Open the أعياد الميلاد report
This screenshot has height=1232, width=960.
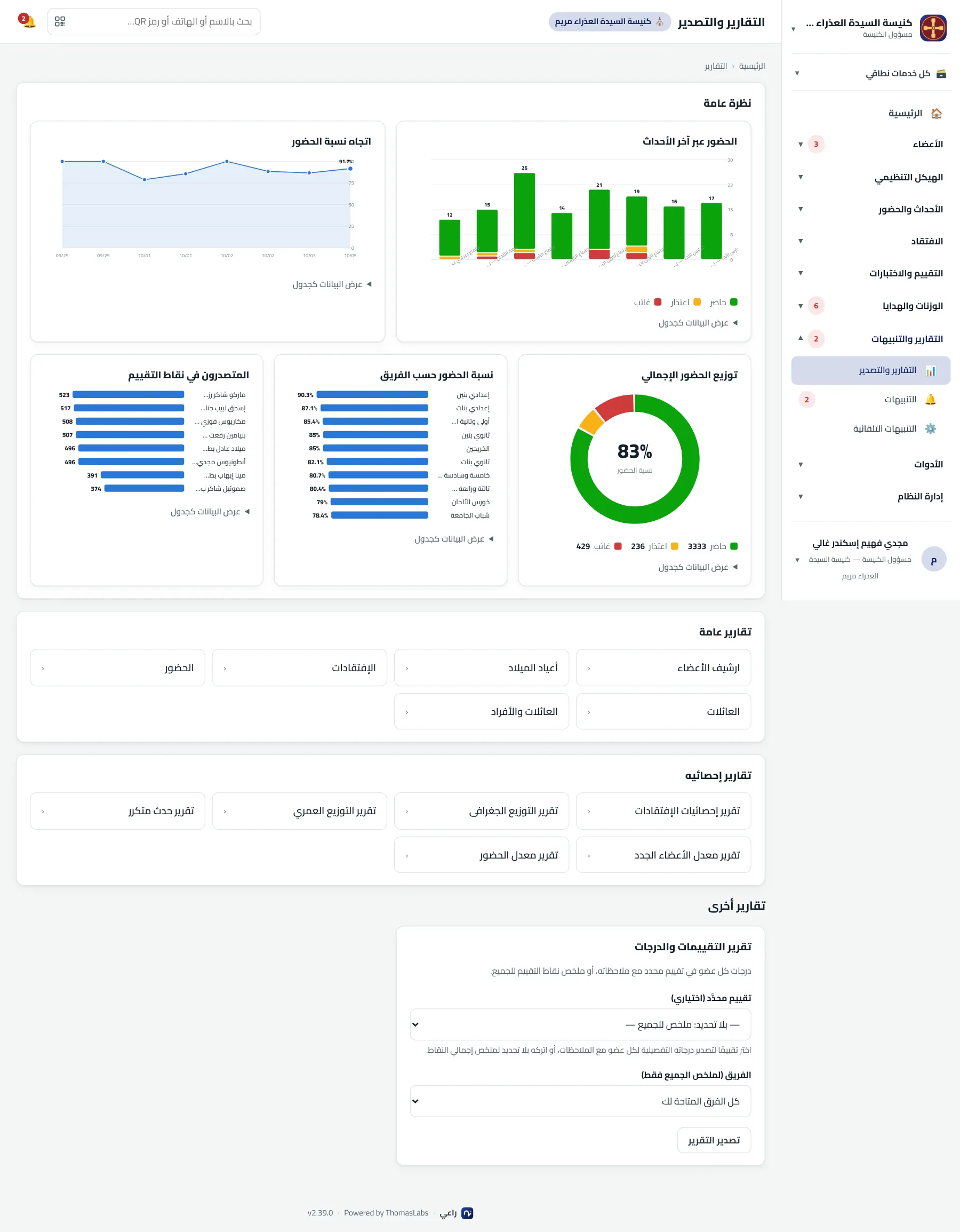pyautogui.click(x=482, y=668)
